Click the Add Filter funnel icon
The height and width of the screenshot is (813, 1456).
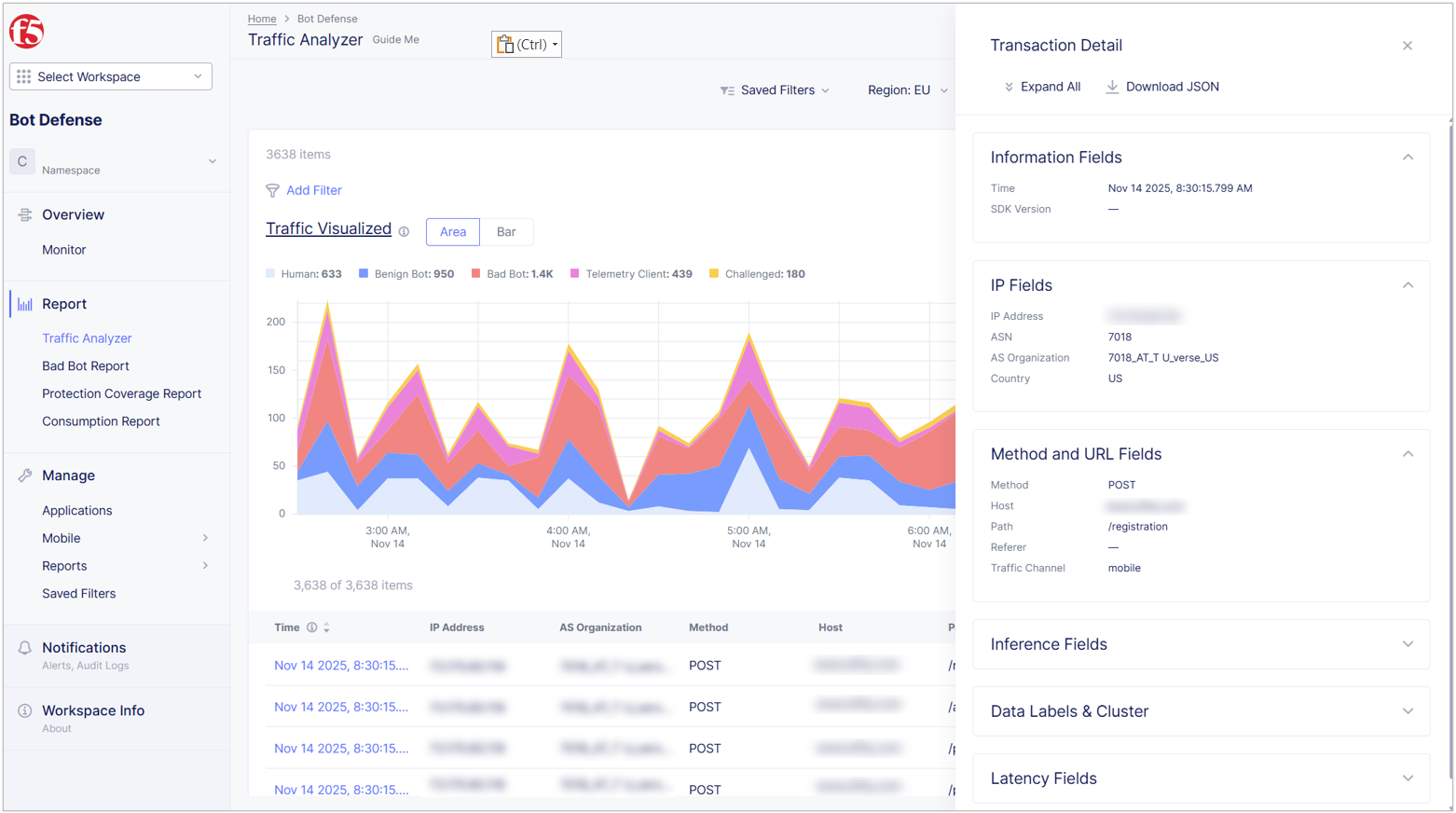pos(272,191)
